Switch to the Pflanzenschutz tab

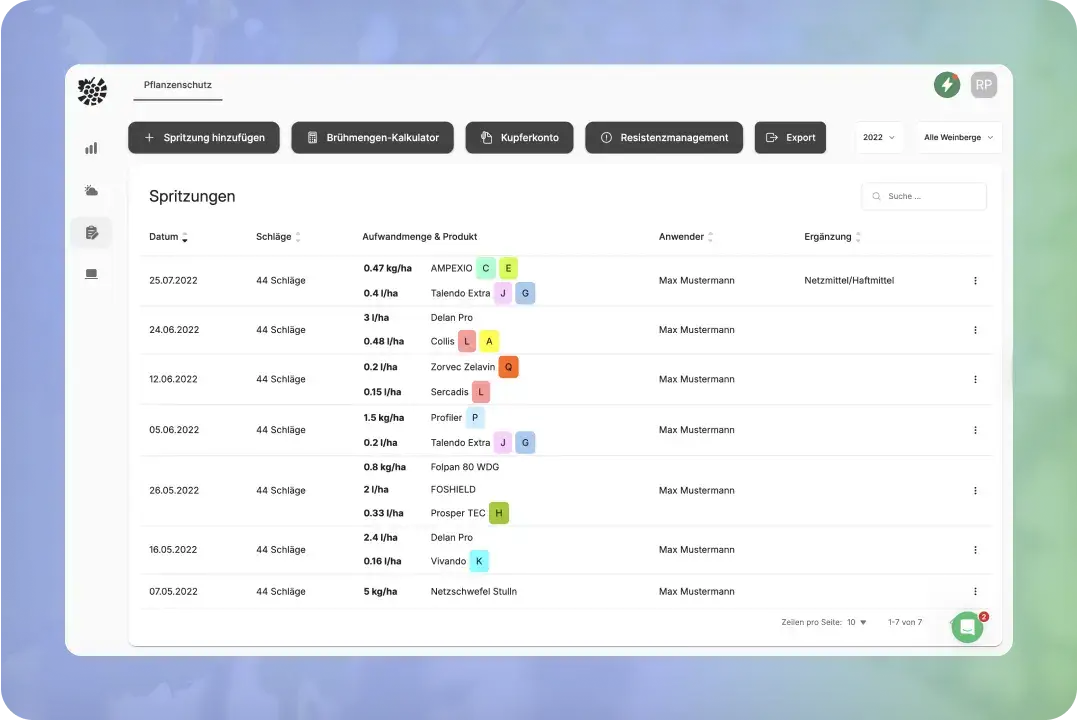177,85
